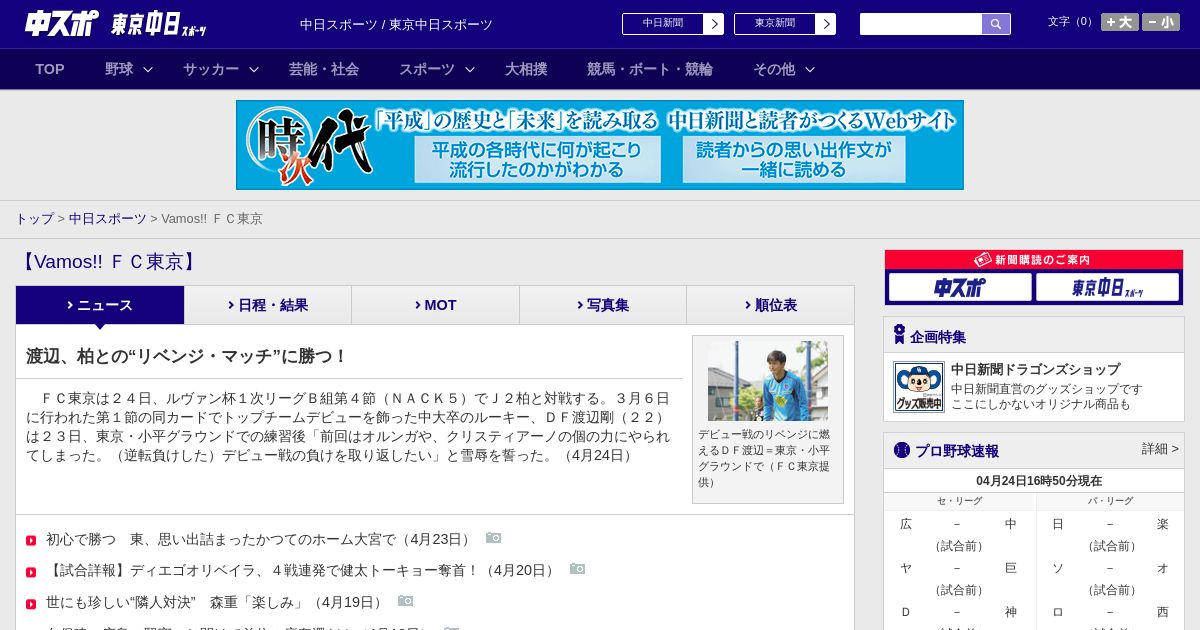
Task: Click newspaper icon in 新聞購読のご案内
Action: click(x=983, y=259)
